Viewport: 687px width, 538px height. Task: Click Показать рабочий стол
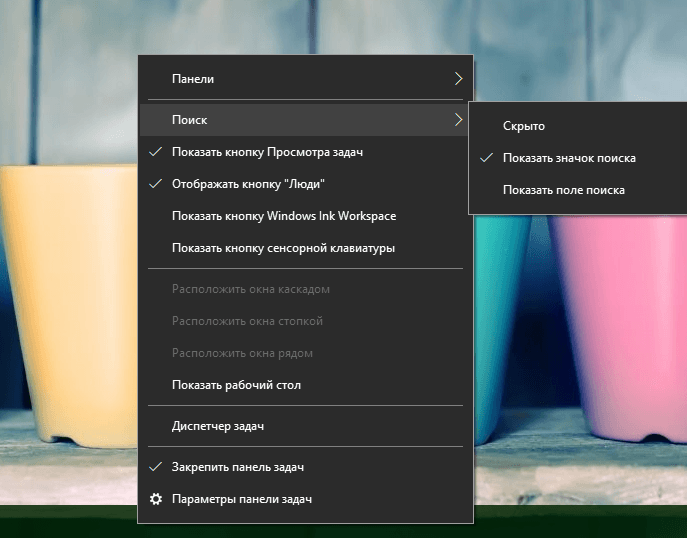(305, 385)
